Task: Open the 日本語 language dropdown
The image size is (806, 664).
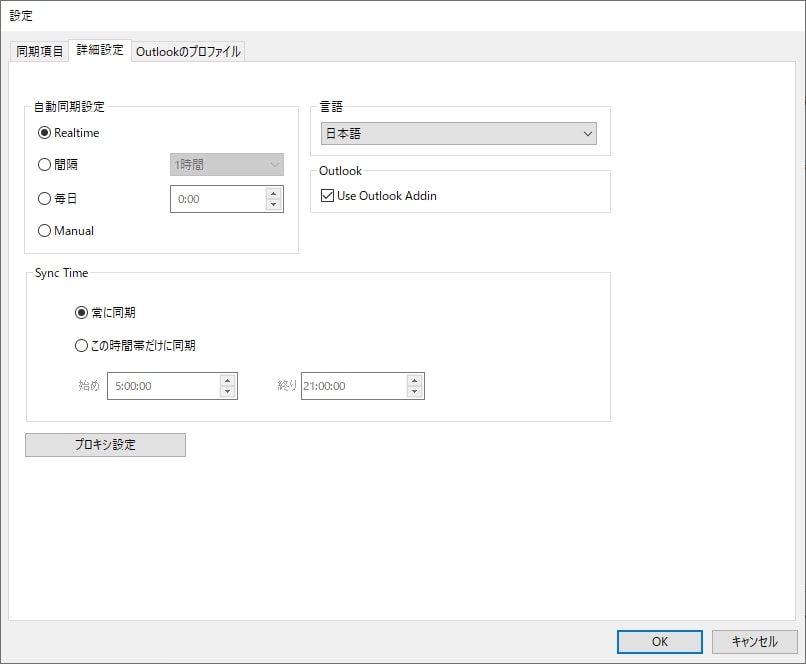Action: pos(459,134)
